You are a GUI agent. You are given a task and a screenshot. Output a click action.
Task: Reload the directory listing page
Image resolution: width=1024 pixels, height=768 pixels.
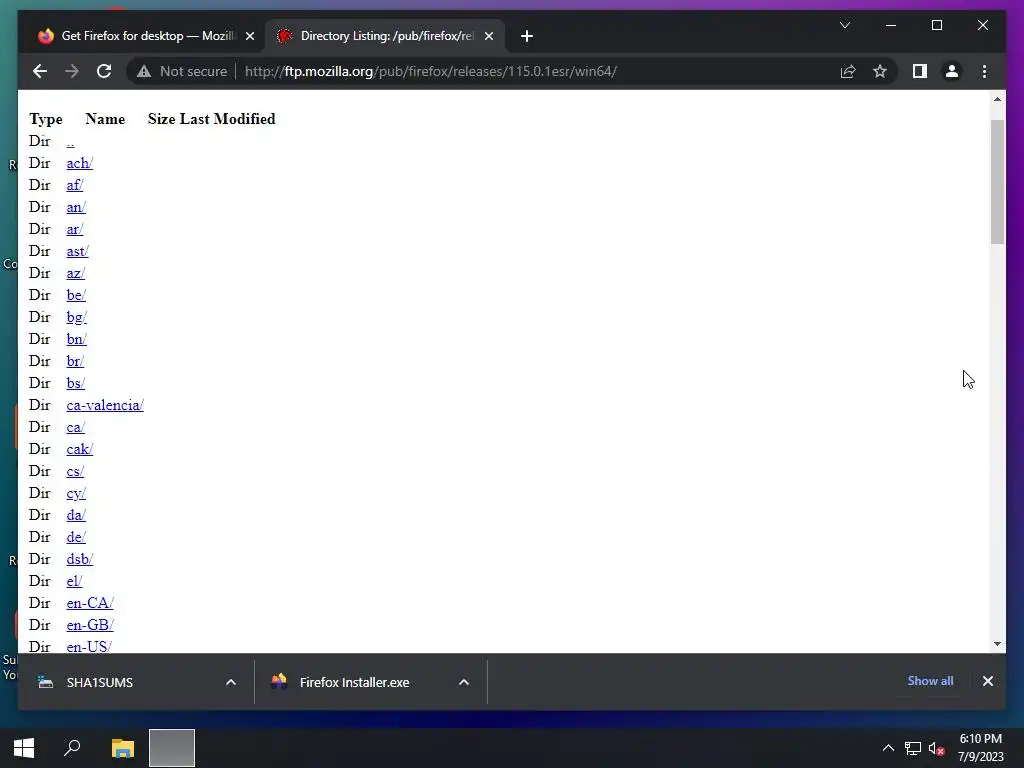[x=104, y=71]
